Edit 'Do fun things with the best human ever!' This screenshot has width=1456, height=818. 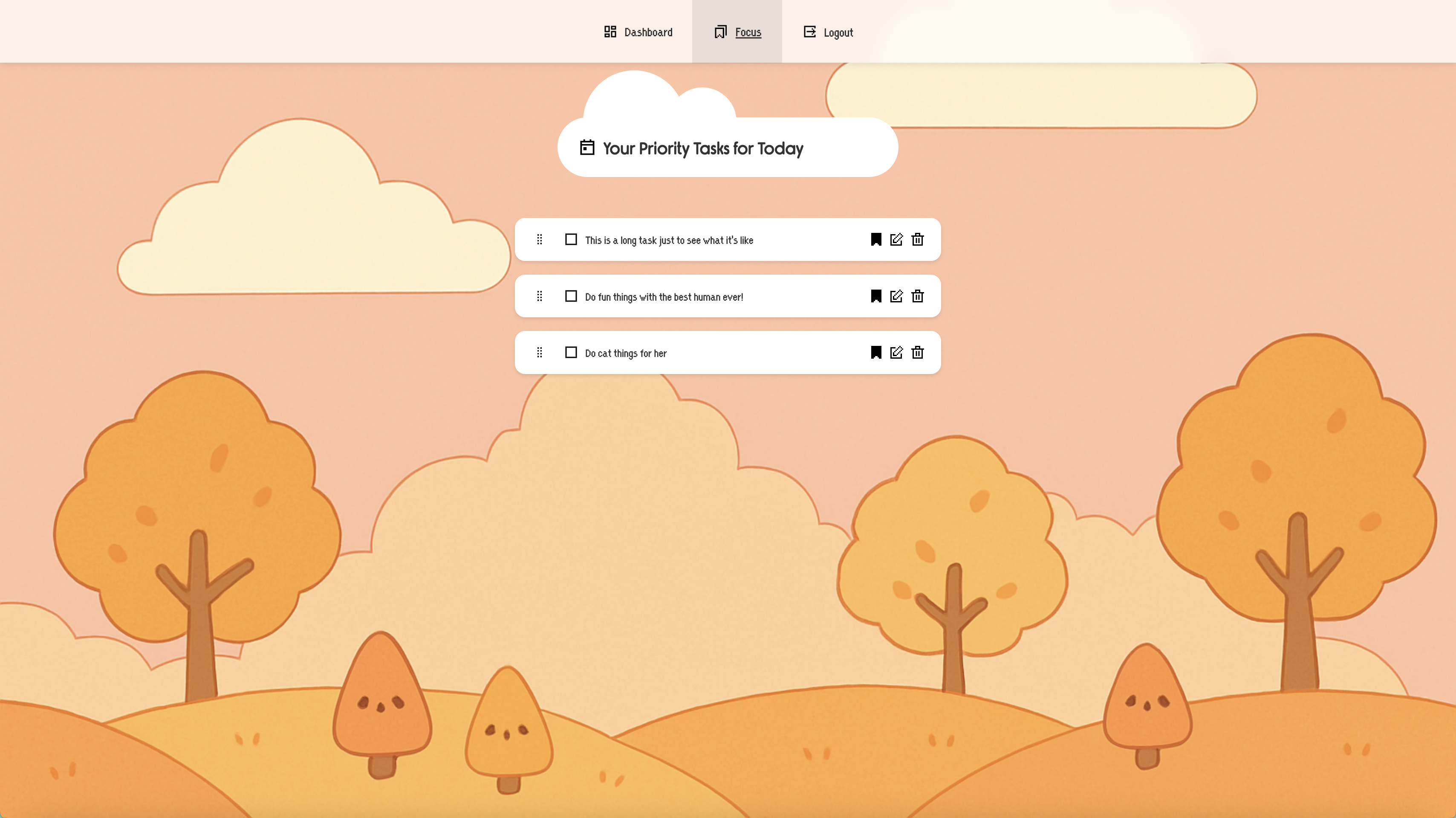click(x=896, y=296)
